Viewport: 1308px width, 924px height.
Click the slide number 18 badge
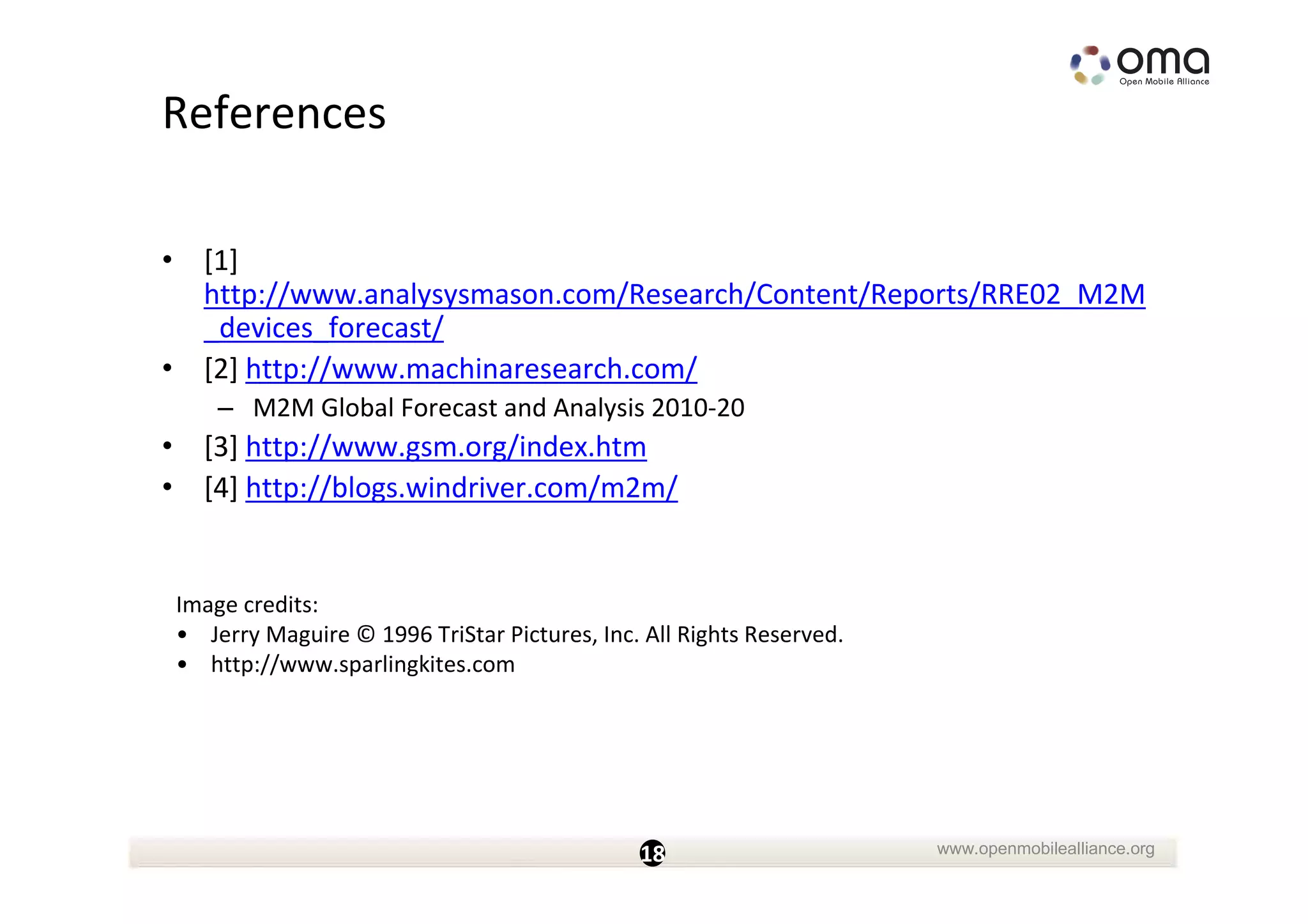tap(652, 853)
